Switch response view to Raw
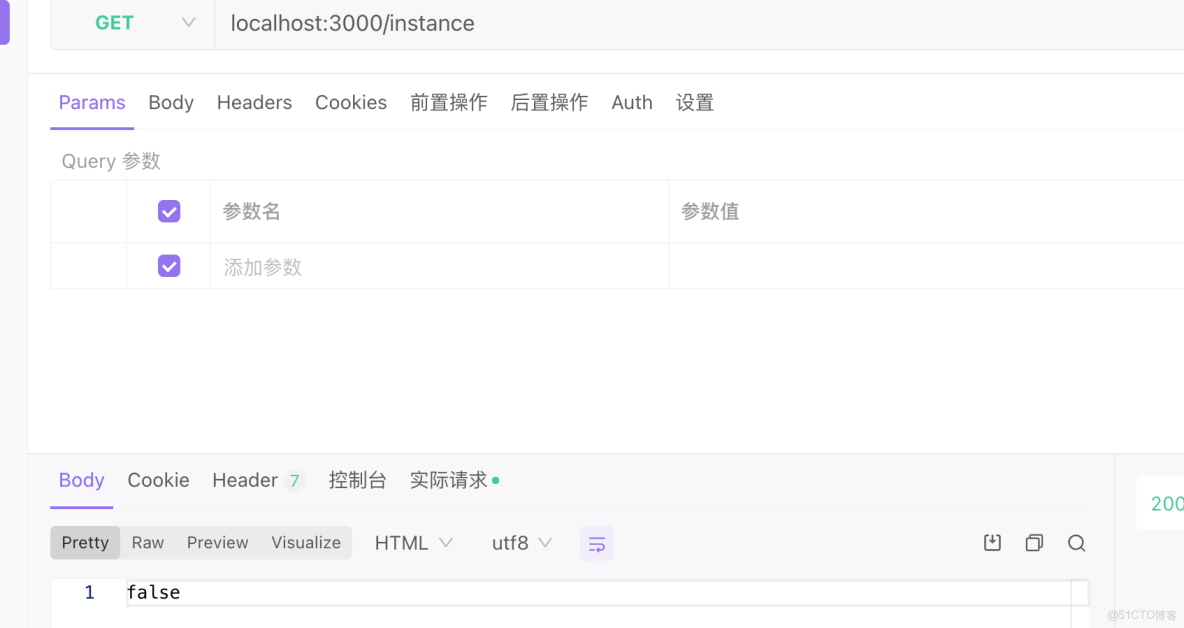1184x628 pixels. pyautogui.click(x=147, y=542)
